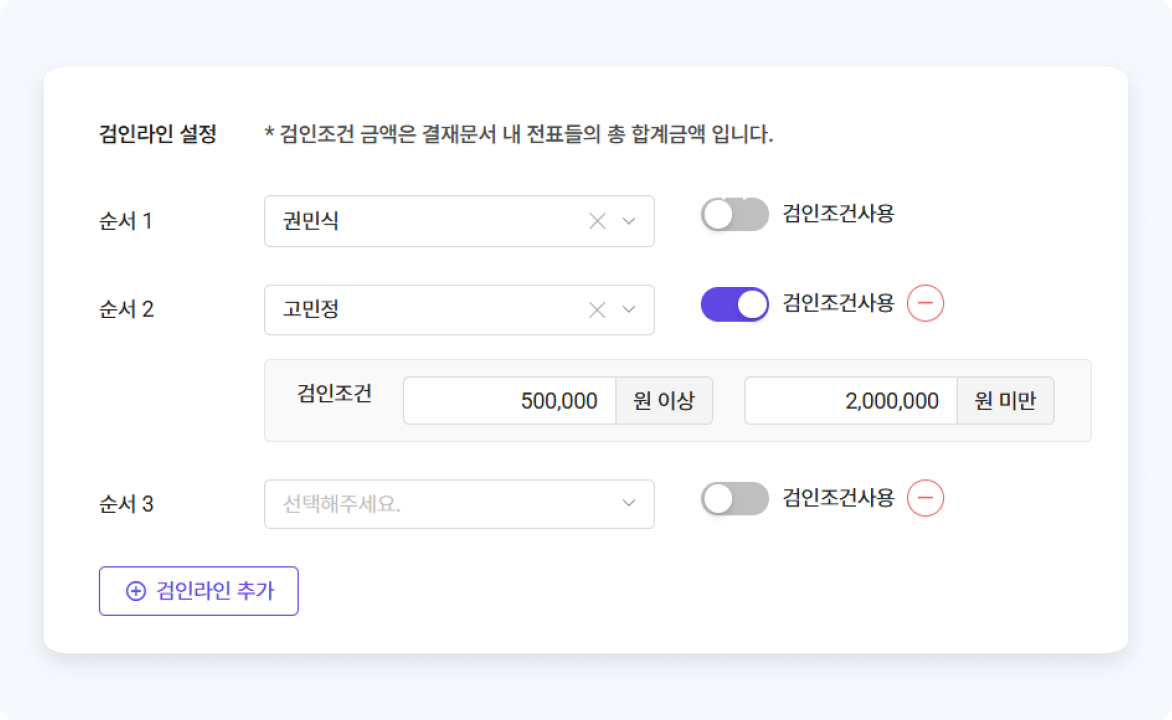Expand the 순서 1 dropdown arrow

[x=629, y=221]
